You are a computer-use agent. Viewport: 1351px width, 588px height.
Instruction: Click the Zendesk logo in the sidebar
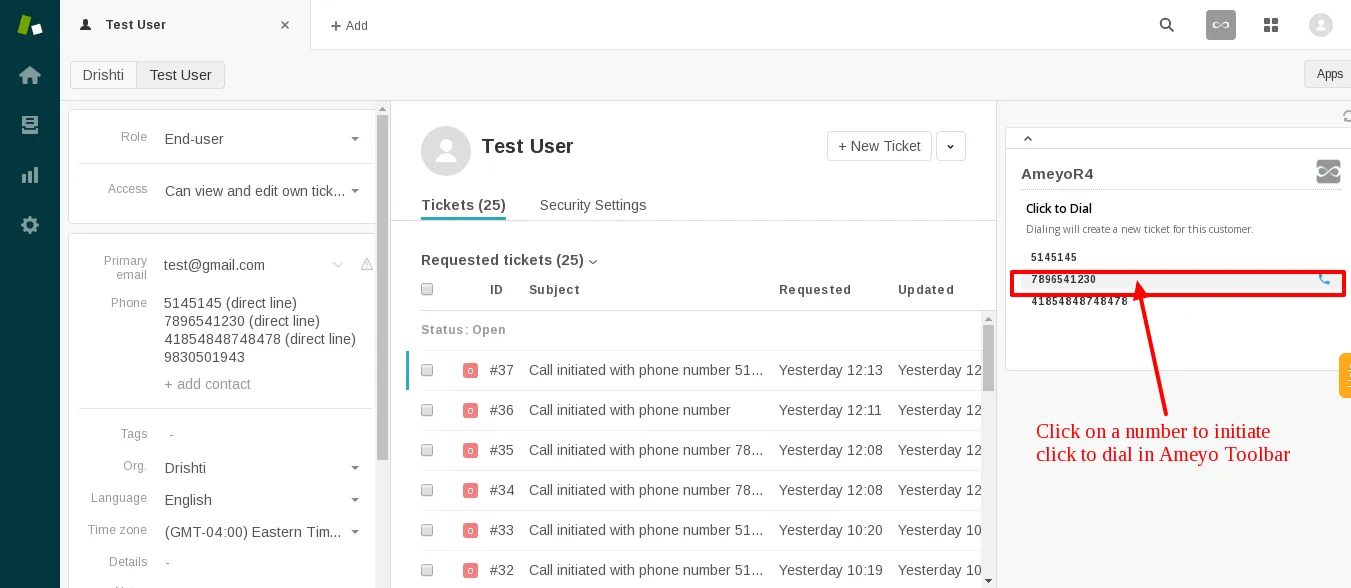pos(30,25)
